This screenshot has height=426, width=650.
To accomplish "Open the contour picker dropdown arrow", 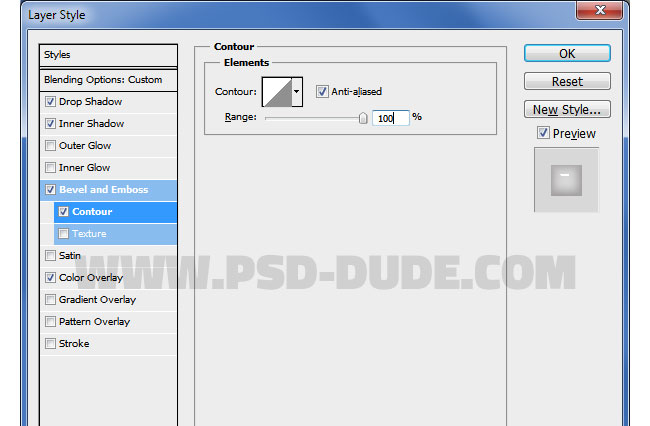I will coord(297,92).
